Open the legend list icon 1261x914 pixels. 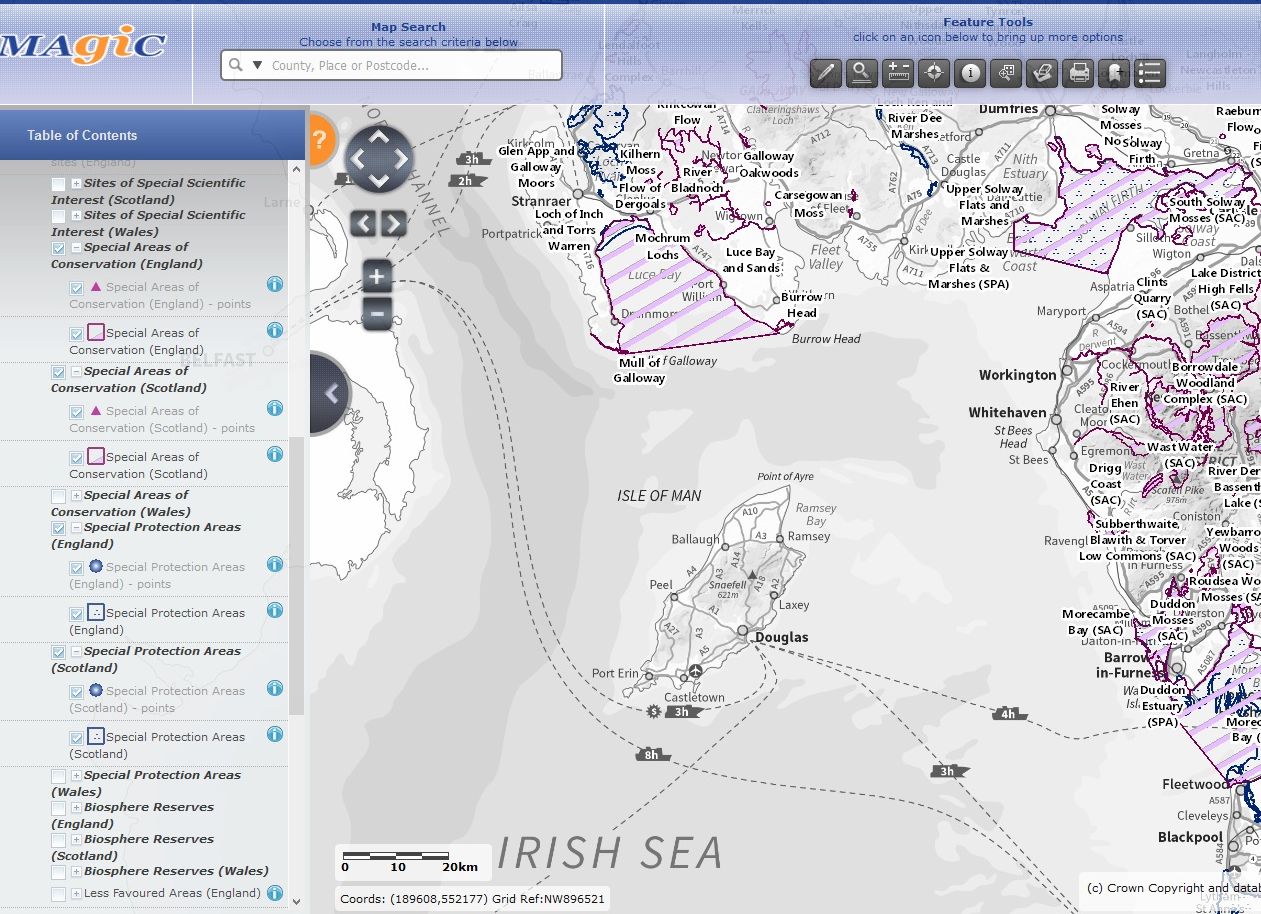pyautogui.click(x=1149, y=73)
